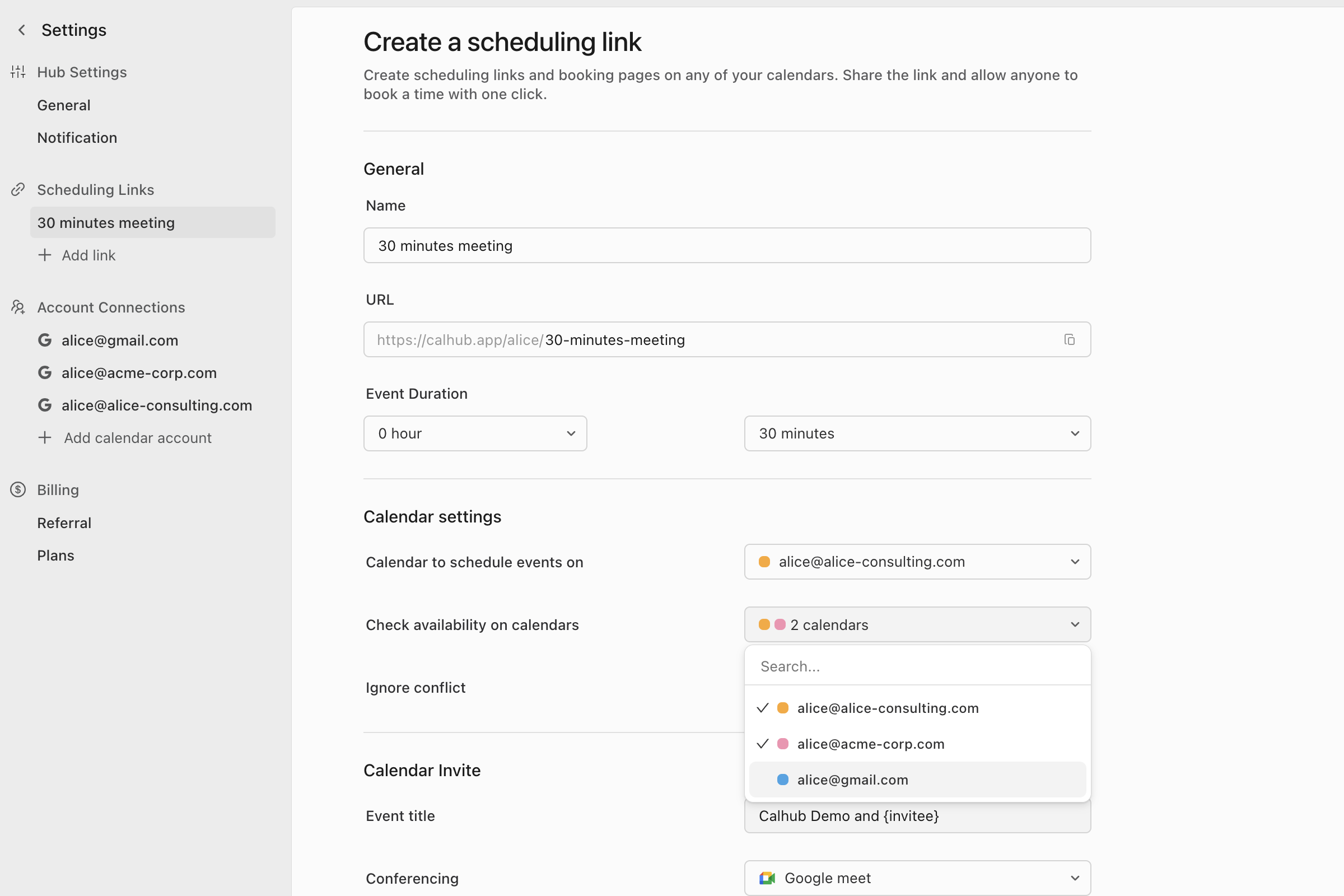Open the hours duration dropdown

[475, 433]
